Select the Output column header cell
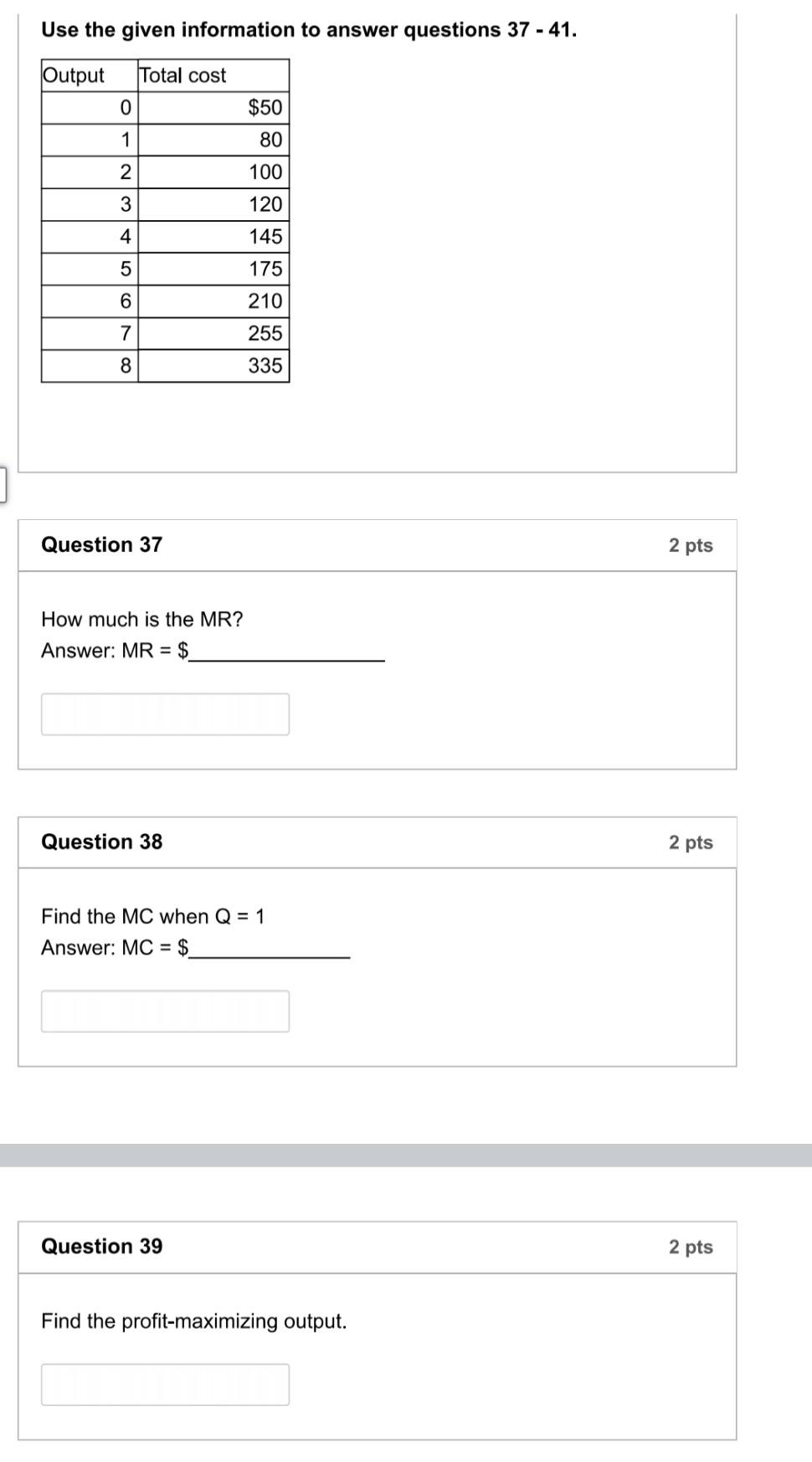This screenshot has width=812, height=1462. 74,75
